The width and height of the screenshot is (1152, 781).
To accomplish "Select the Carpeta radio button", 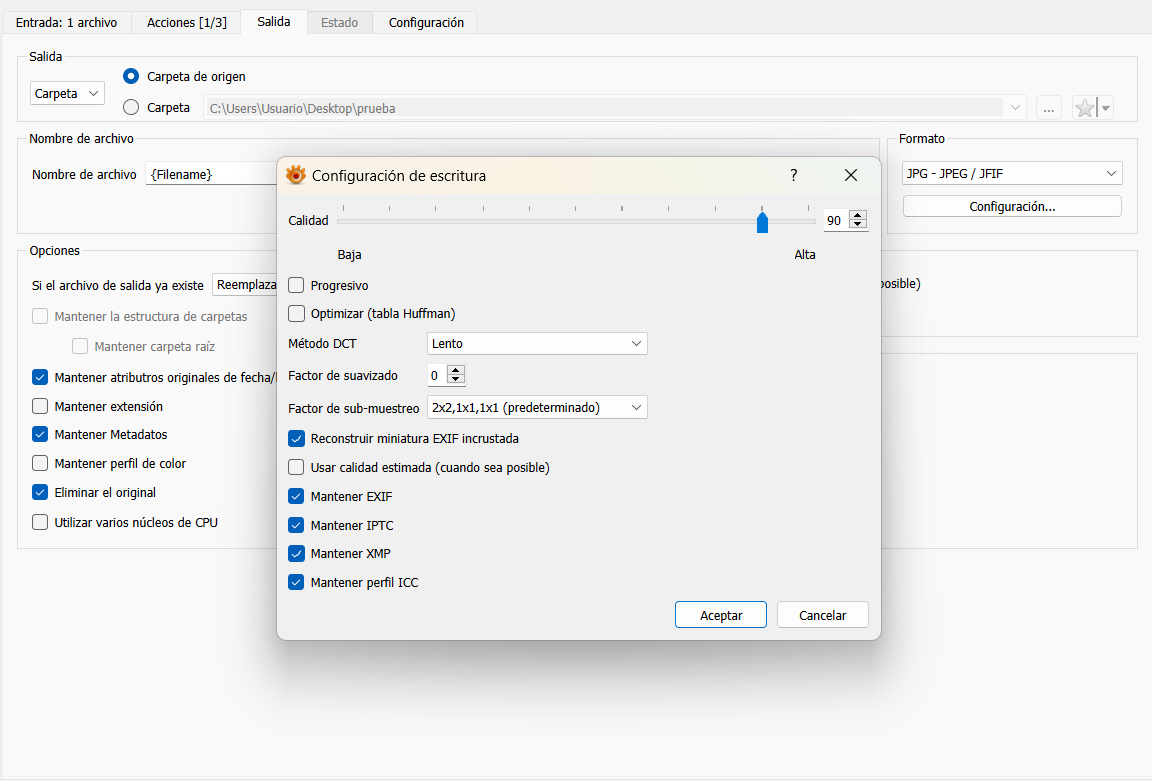I will pyautogui.click(x=131, y=108).
